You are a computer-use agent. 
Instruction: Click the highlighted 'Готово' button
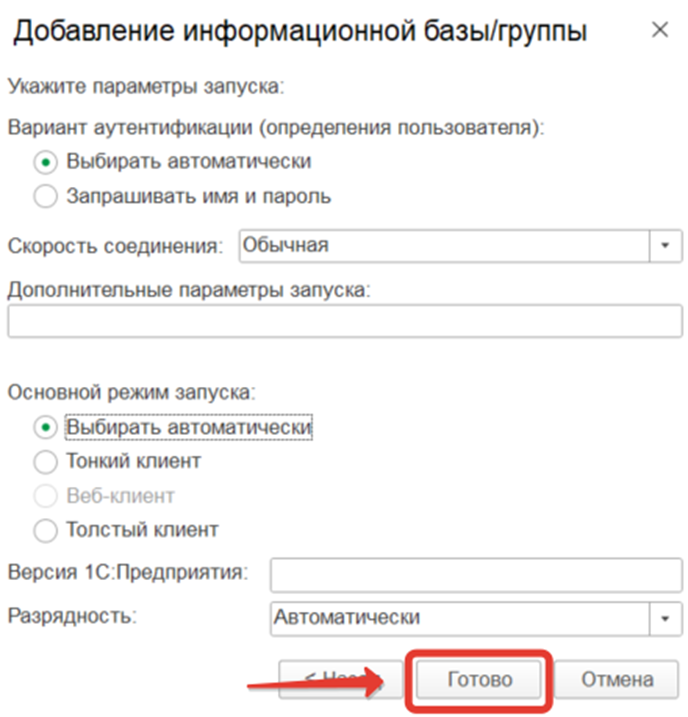[x=479, y=680]
